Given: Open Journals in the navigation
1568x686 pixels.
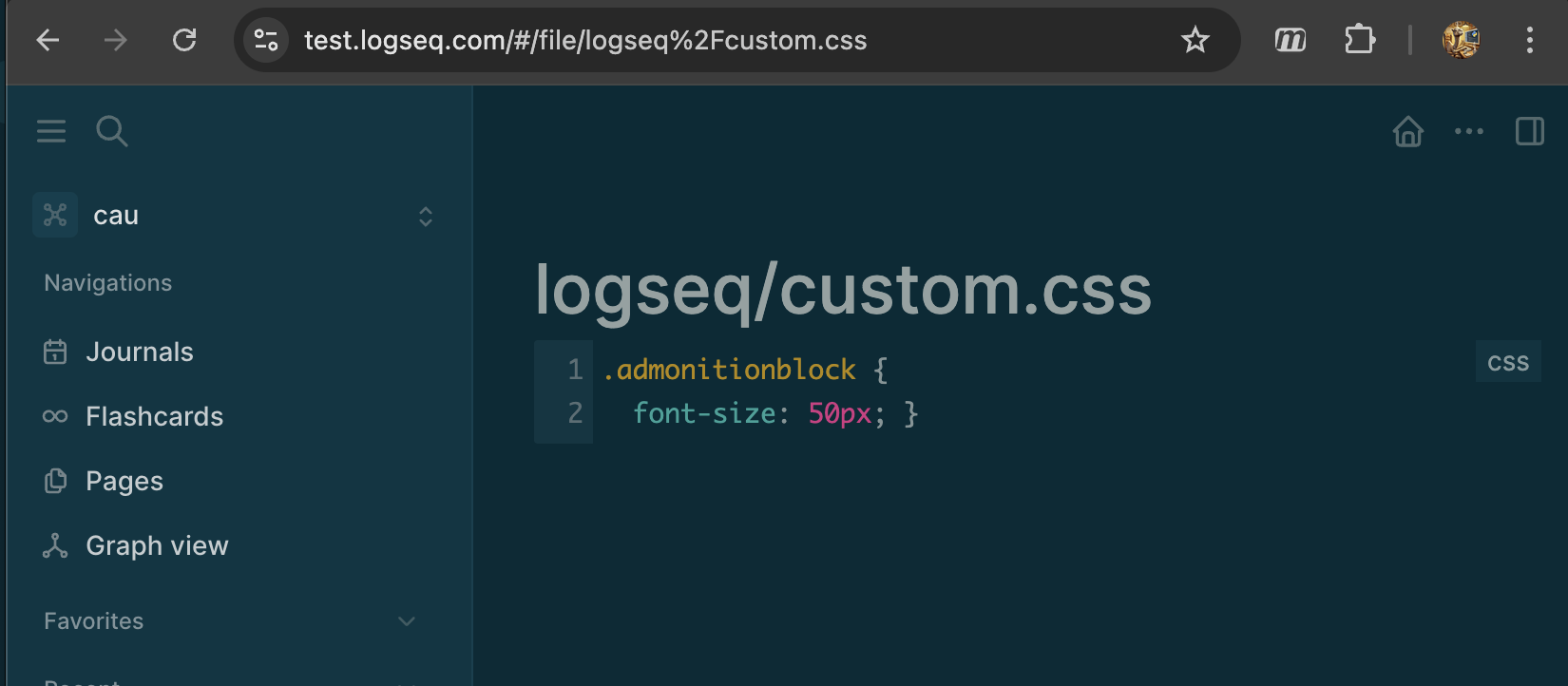Looking at the screenshot, I should [139, 353].
